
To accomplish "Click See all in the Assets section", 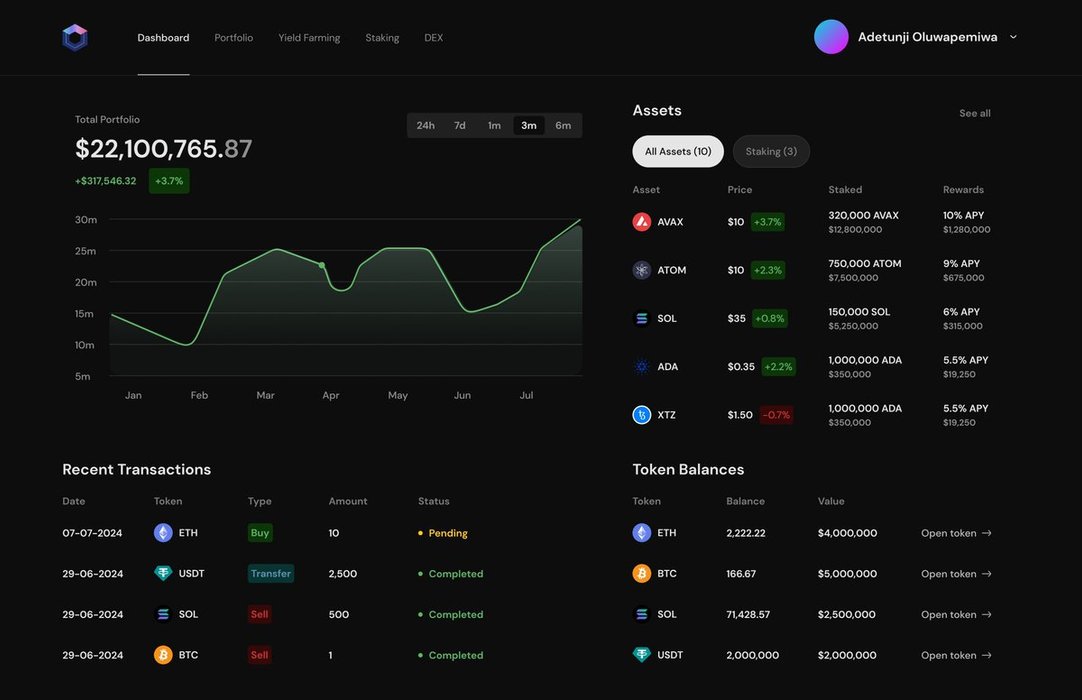I will coord(975,113).
